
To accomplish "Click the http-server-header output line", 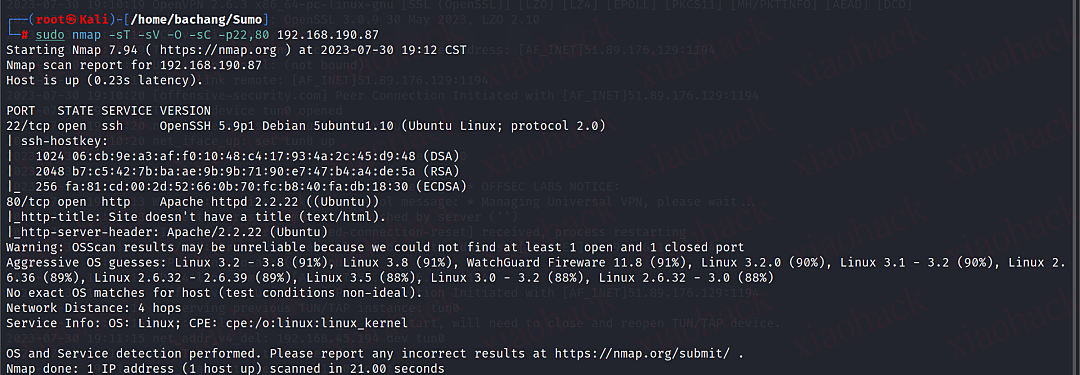I will tap(167, 232).
